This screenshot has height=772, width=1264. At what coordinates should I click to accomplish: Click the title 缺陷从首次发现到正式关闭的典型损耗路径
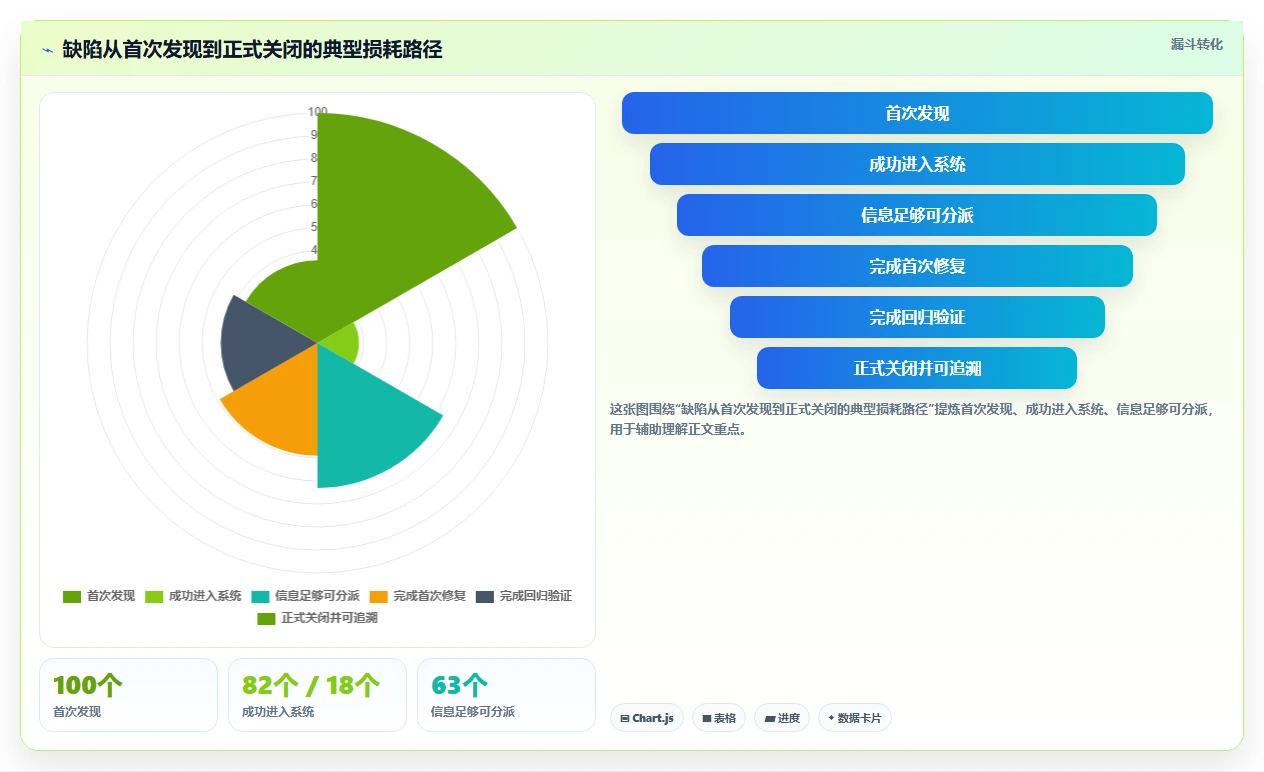(x=252, y=49)
